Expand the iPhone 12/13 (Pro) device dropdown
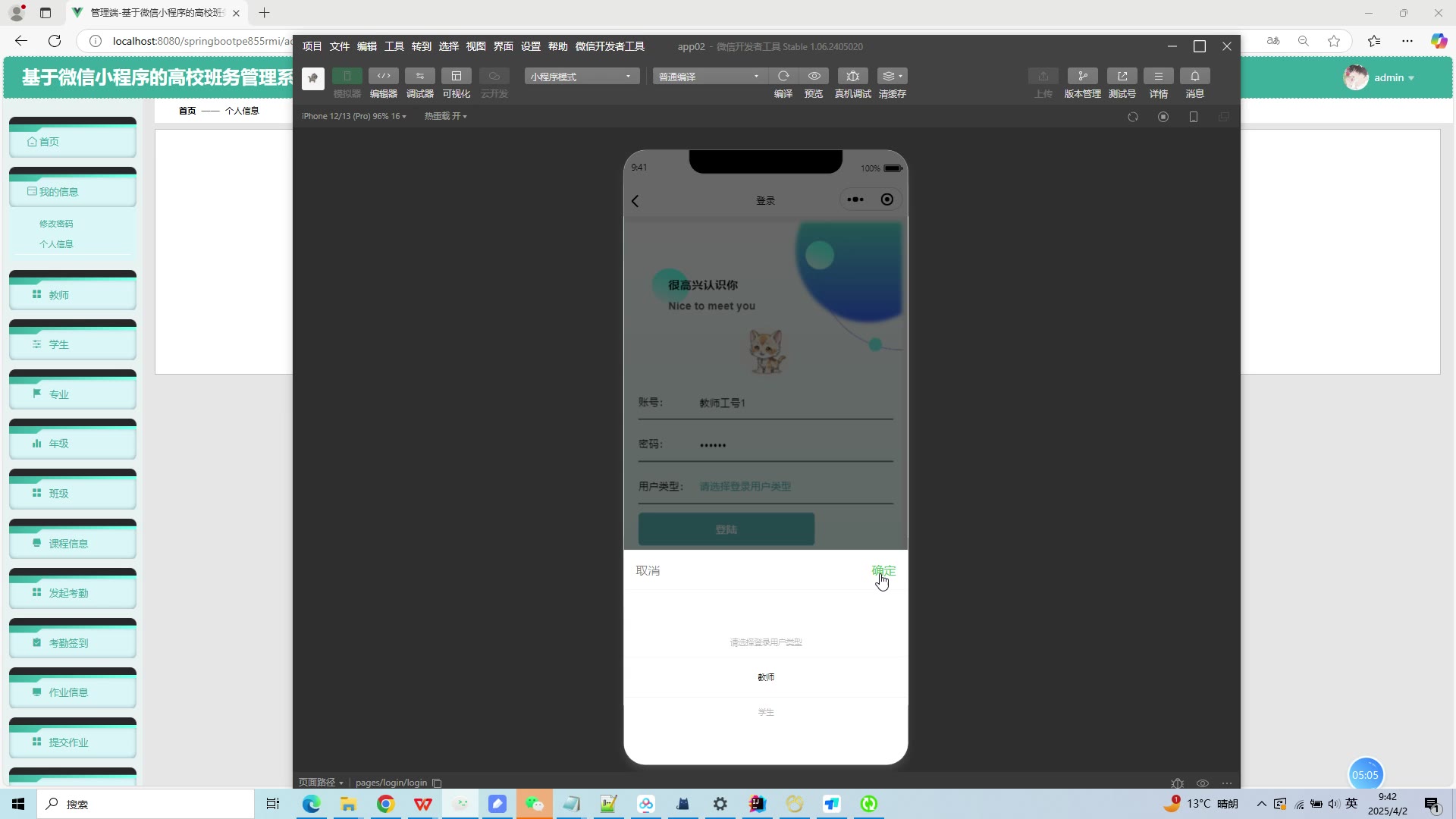Viewport: 1456px width, 819px height. click(x=353, y=116)
